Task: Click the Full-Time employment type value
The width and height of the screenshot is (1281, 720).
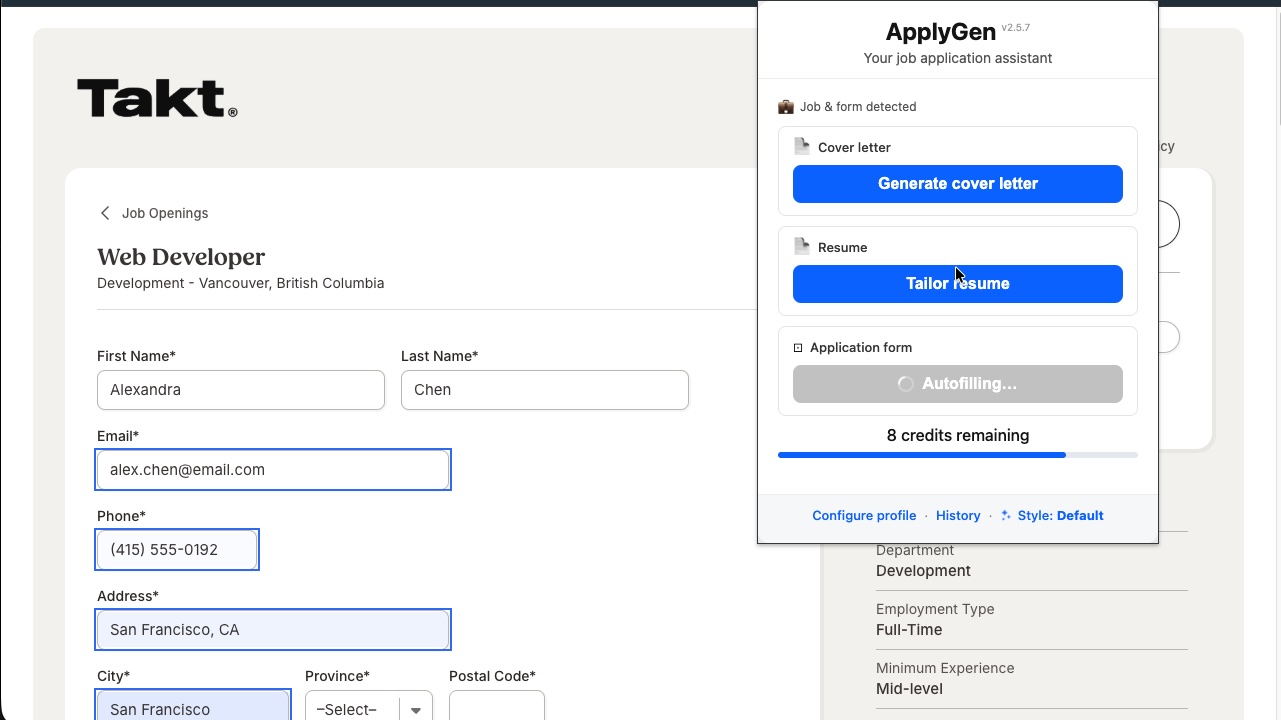Action: click(x=909, y=630)
